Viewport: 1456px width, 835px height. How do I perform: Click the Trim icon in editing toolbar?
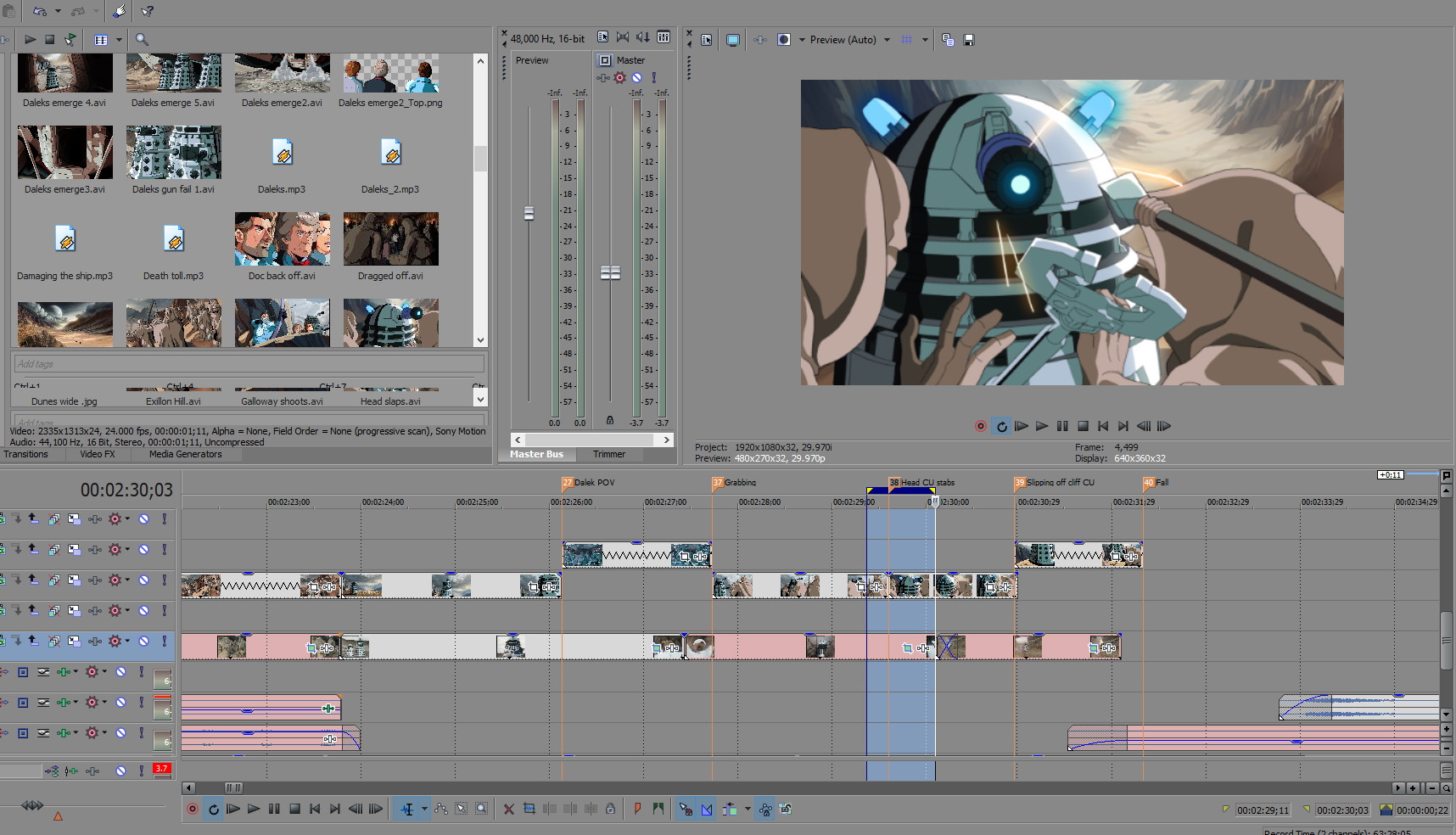pos(529,810)
